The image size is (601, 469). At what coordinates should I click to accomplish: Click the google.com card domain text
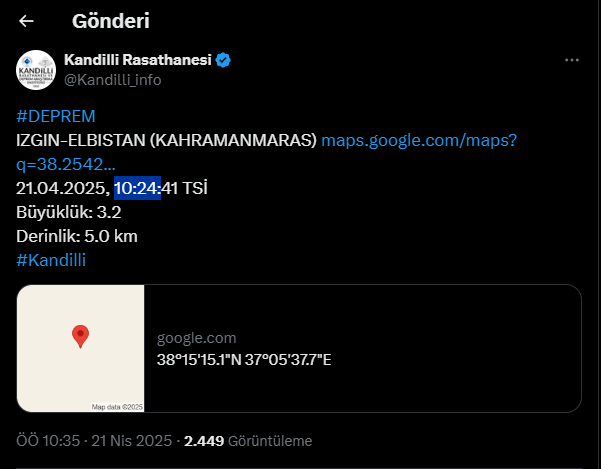196,338
